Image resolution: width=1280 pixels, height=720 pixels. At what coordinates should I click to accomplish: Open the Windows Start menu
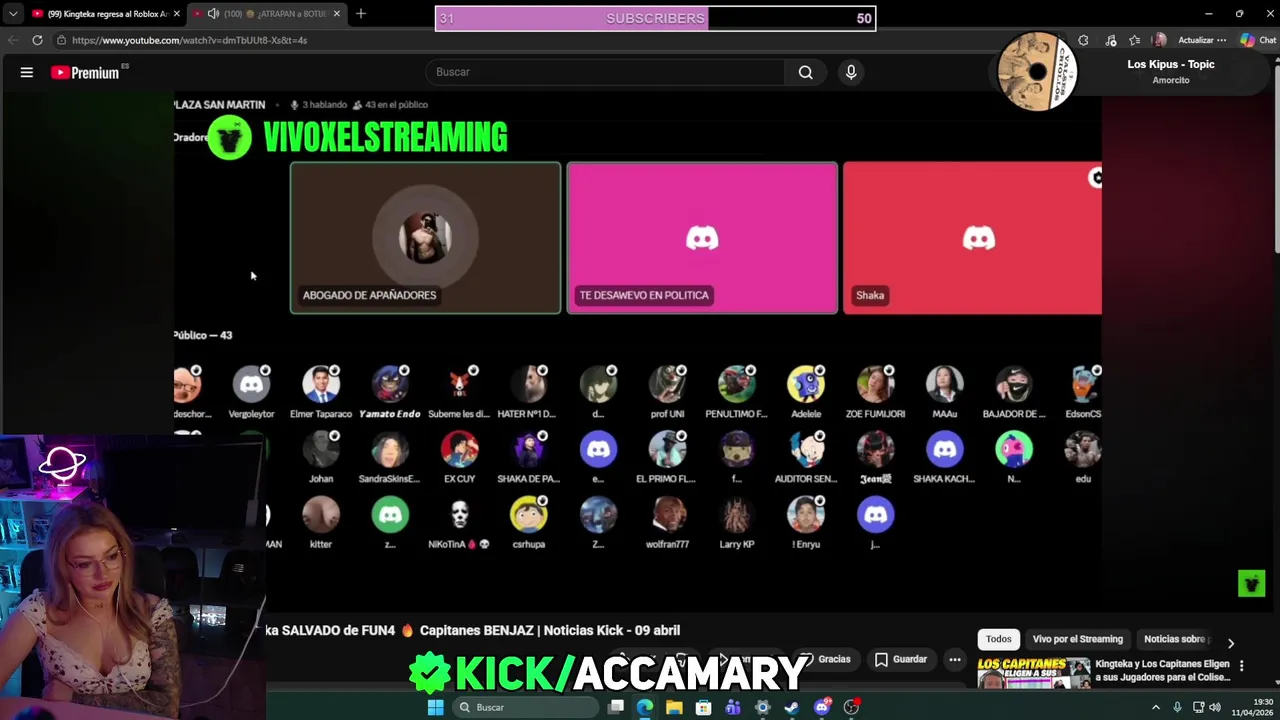coord(435,707)
